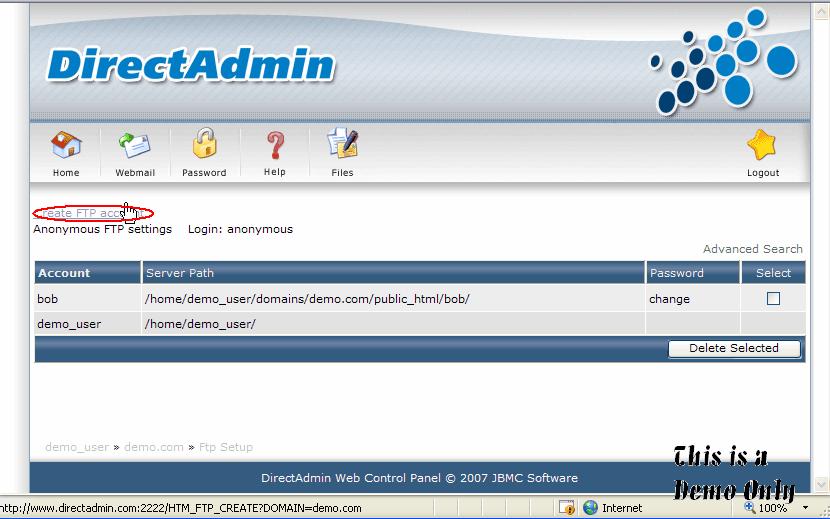Screen dimensions: 830x519
Task: Click the Delete Selected button
Action: (x=734, y=348)
